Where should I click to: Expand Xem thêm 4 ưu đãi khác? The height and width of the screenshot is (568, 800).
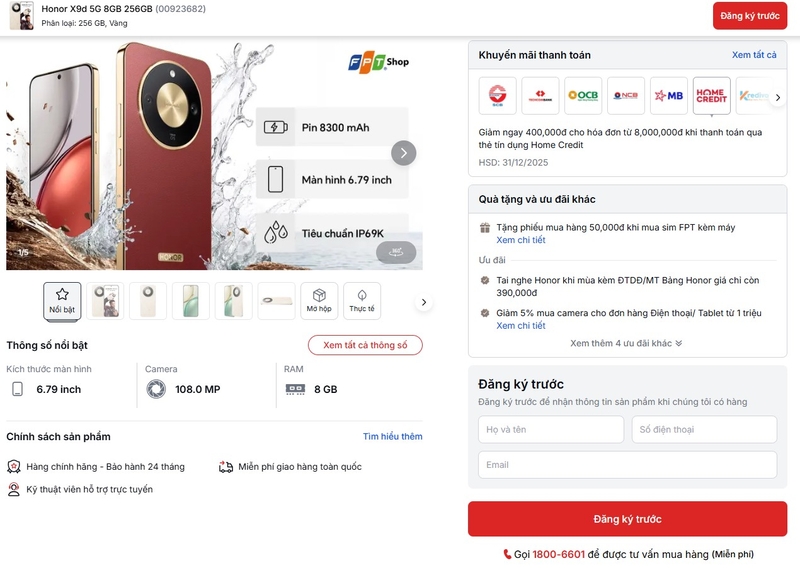tap(626, 343)
